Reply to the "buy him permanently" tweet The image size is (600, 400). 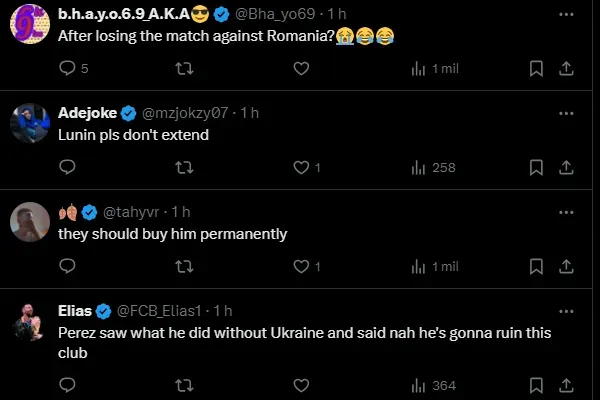pos(68,267)
